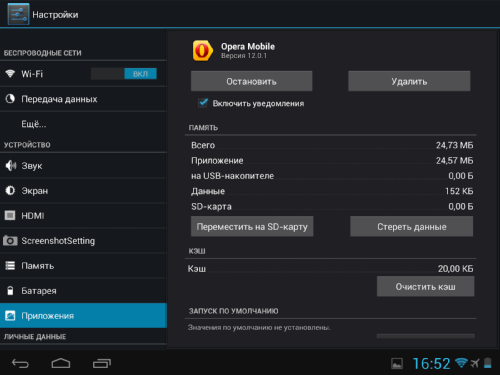Tap the Android back navigation icon
This screenshot has width=500, height=375.
20,363
